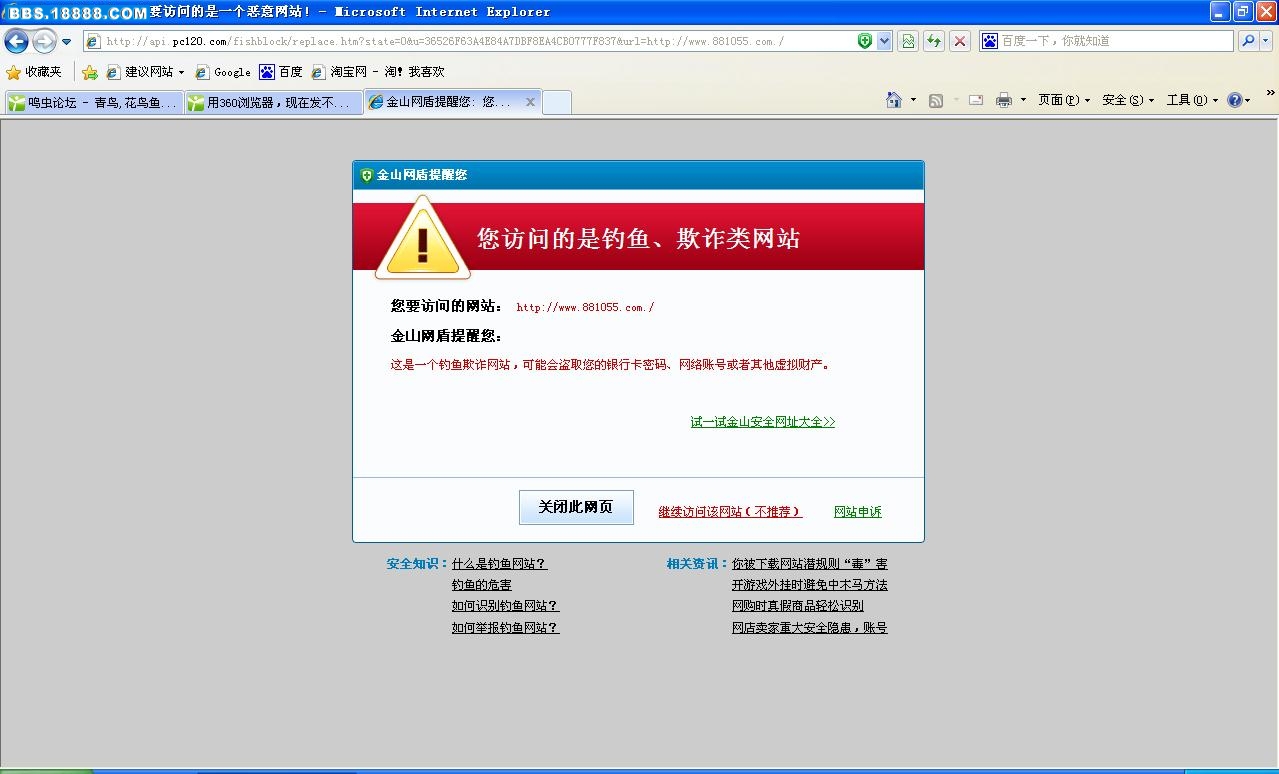The width and height of the screenshot is (1279, 774).
Task: Click the page icon left of URL
Action: 94,41
